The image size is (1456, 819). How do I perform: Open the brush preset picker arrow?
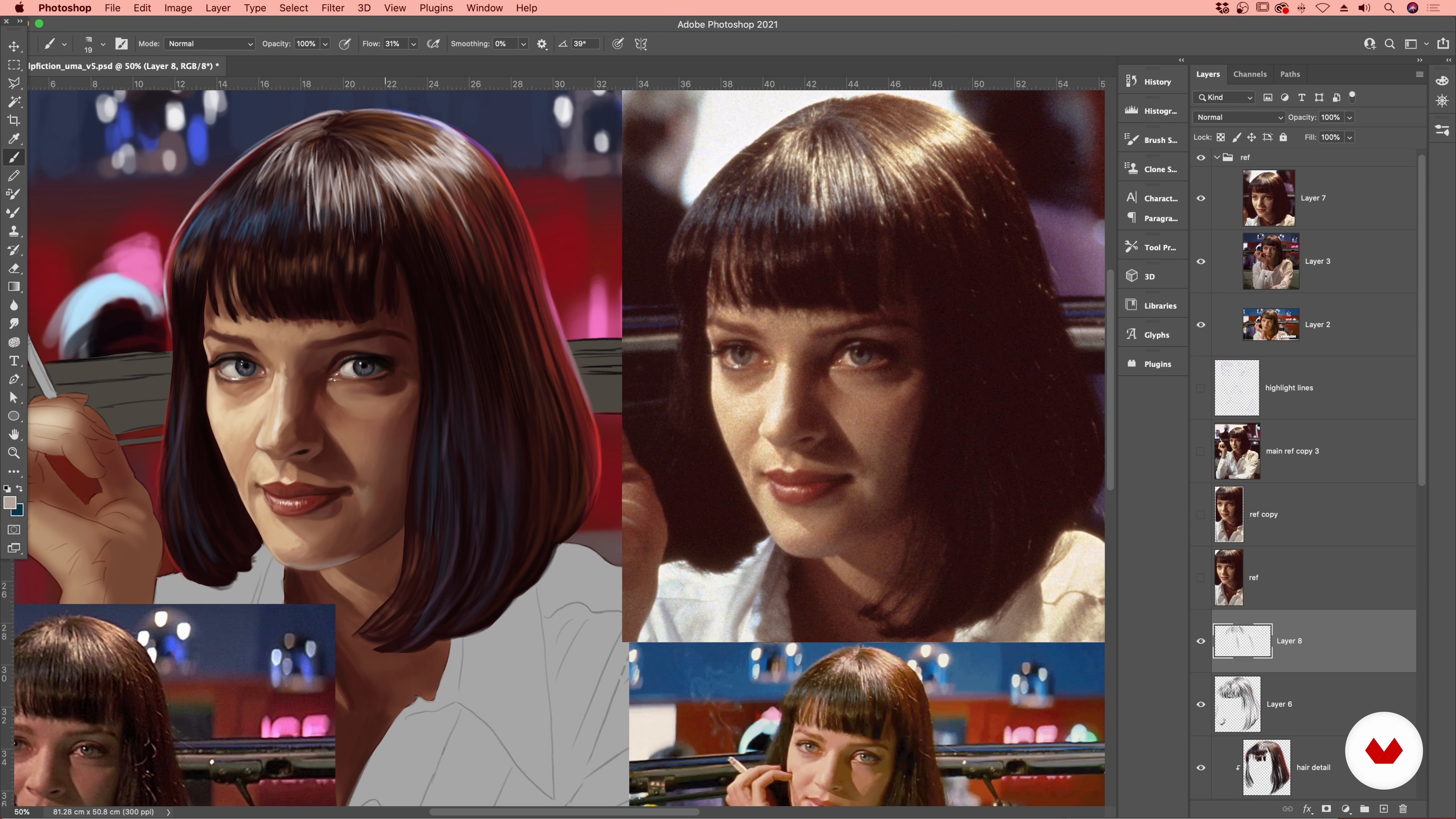click(x=103, y=44)
